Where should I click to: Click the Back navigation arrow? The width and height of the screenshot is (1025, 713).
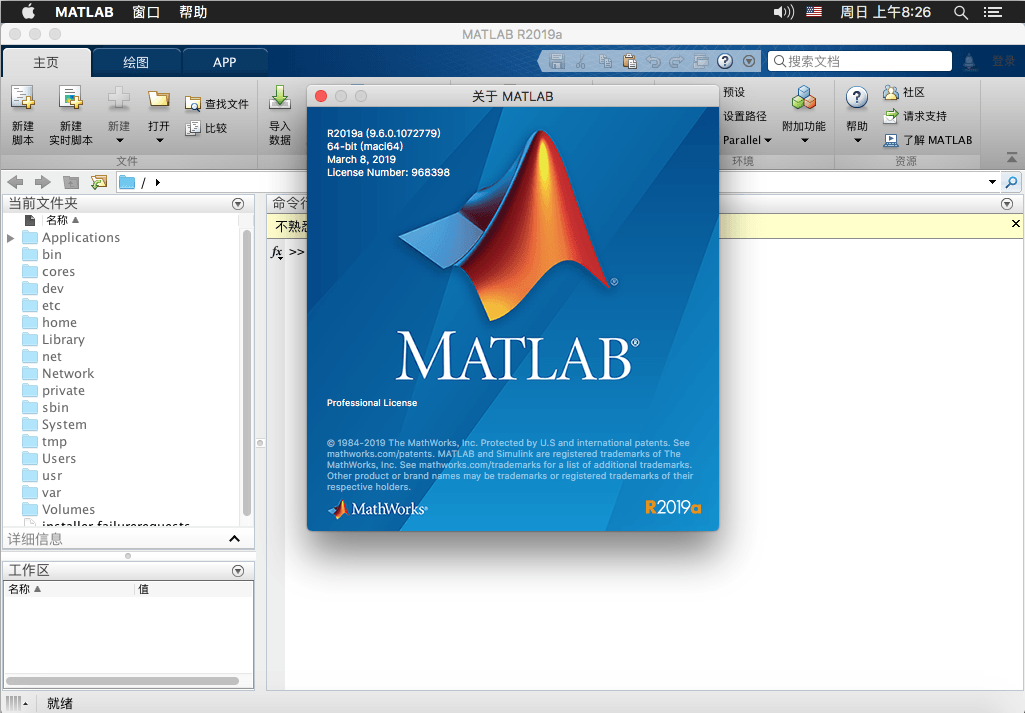[16, 182]
